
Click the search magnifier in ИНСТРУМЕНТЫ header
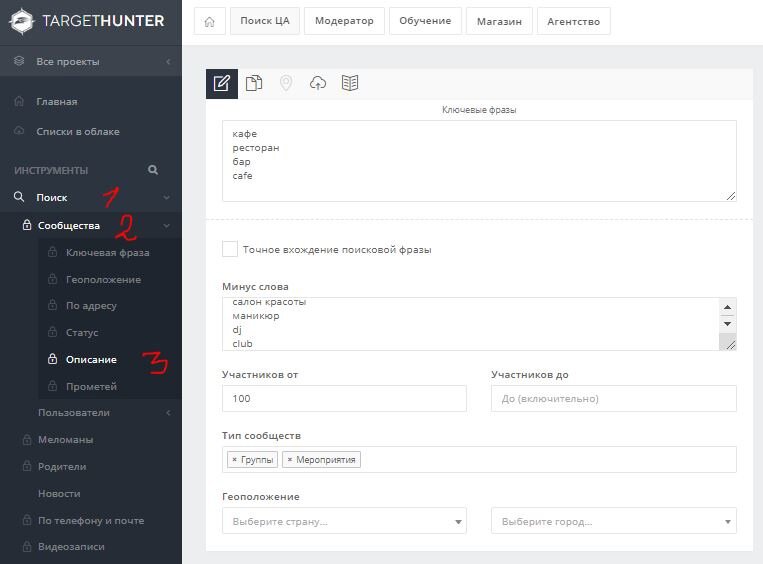(x=153, y=170)
